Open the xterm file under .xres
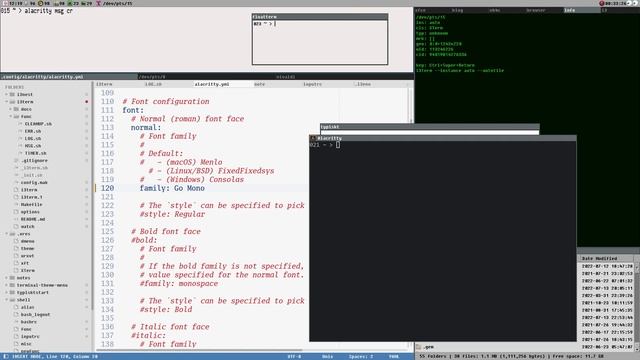Screen dimensions: 640x360 (x=27, y=270)
